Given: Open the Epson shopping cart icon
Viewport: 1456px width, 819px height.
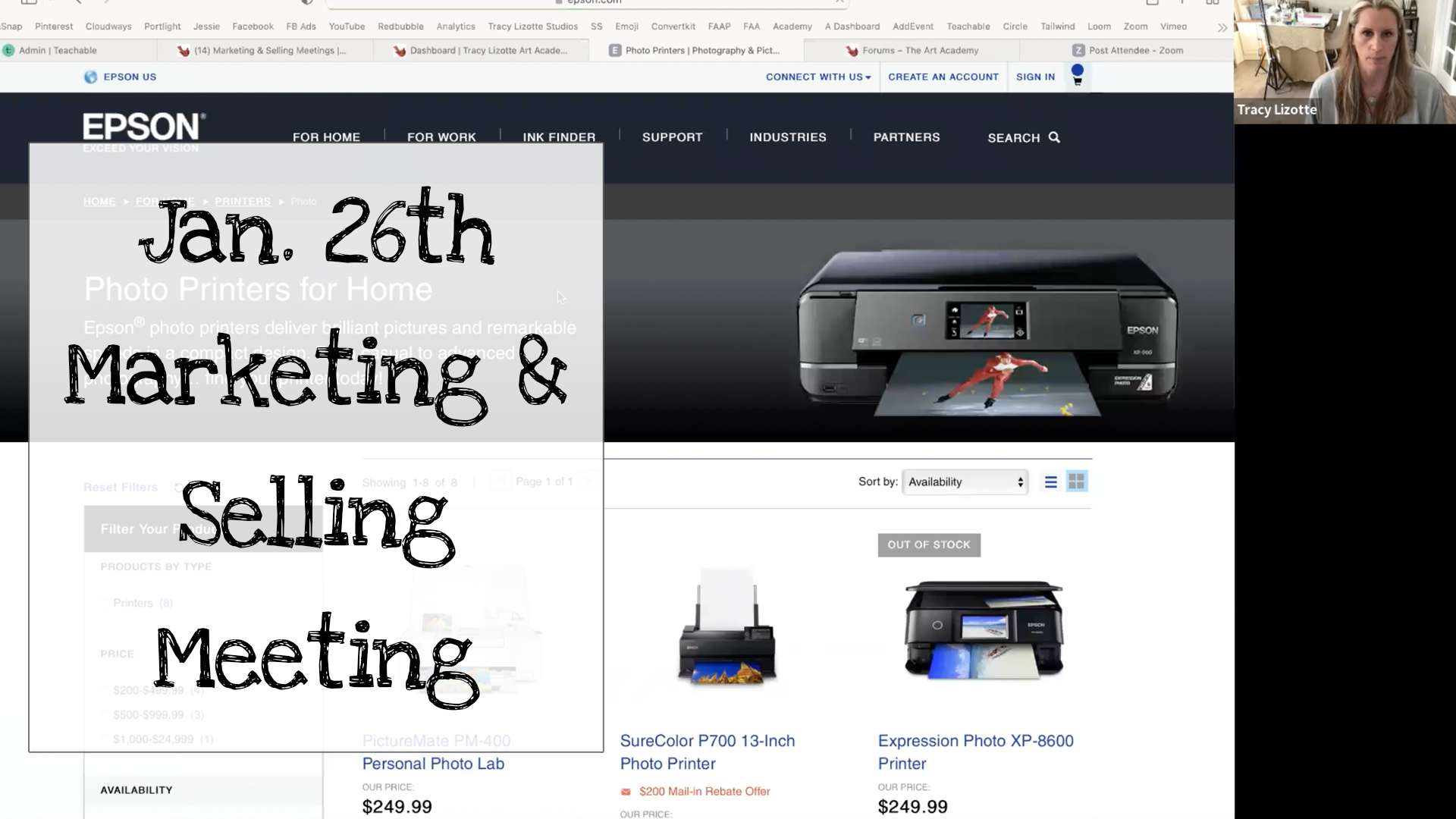Looking at the screenshot, I should click(x=1077, y=76).
